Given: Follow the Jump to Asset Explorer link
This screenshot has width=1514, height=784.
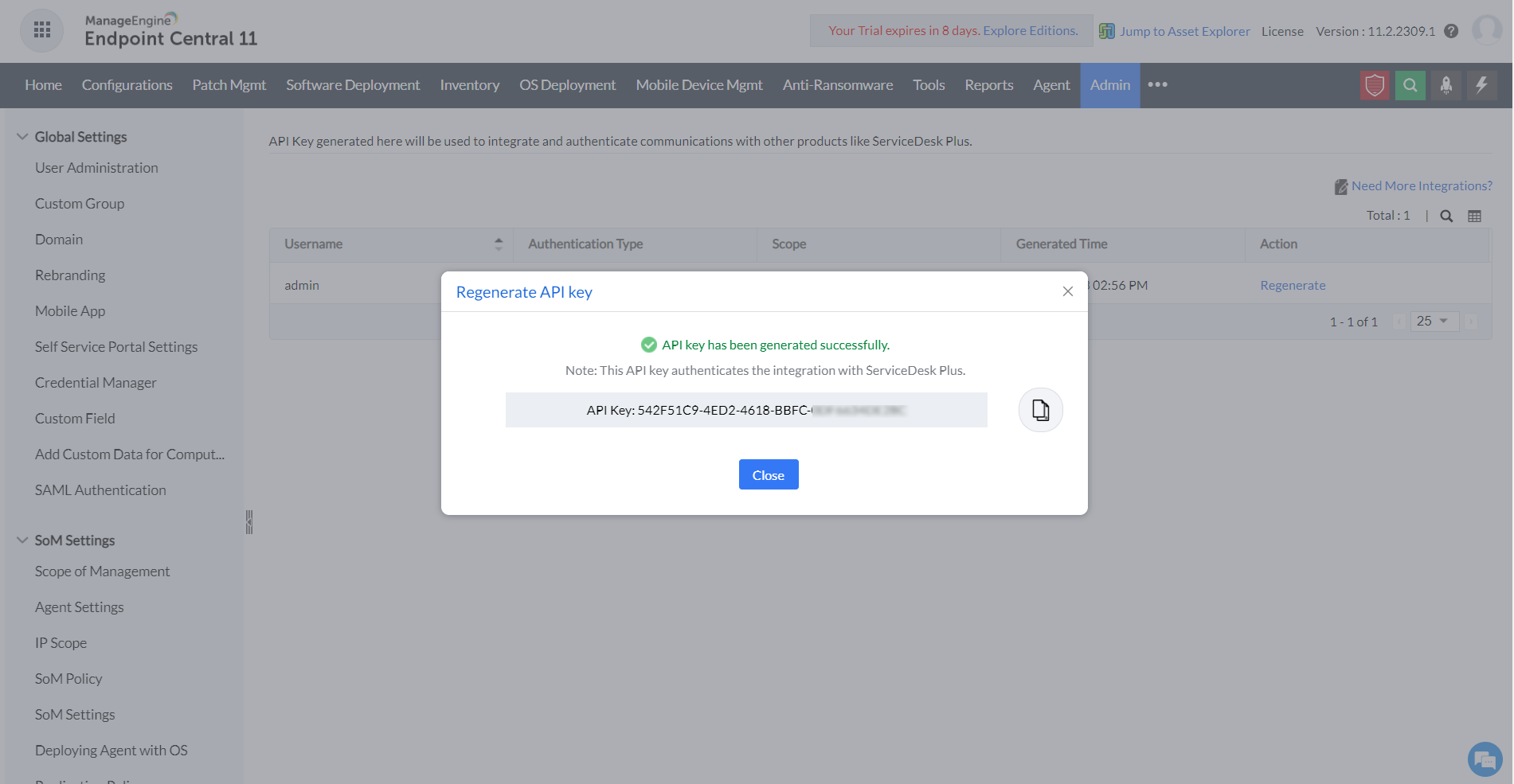Looking at the screenshot, I should coord(1184,31).
